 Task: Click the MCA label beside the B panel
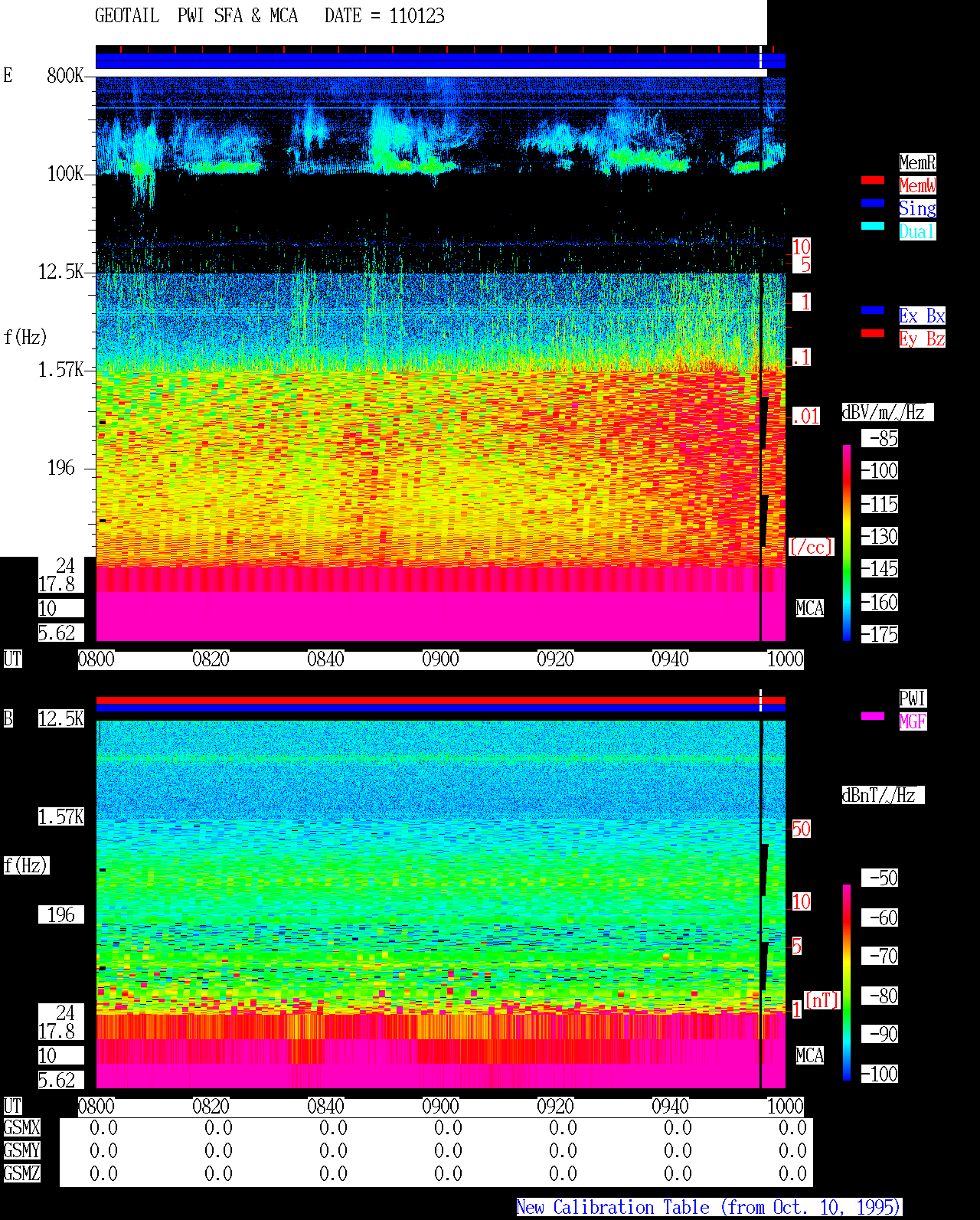pyautogui.click(x=810, y=1055)
